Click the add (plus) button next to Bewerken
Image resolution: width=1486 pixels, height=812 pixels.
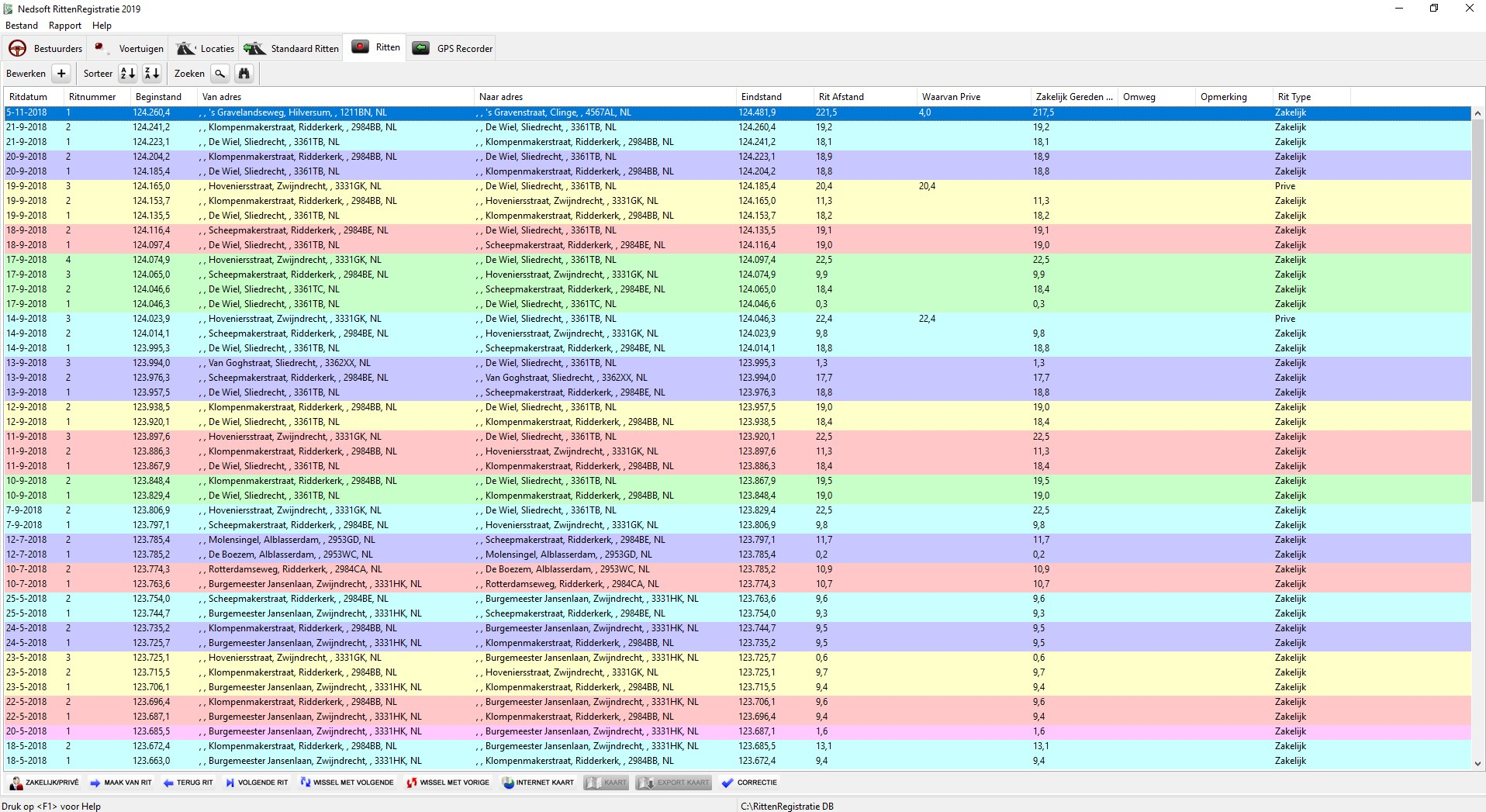(x=61, y=74)
